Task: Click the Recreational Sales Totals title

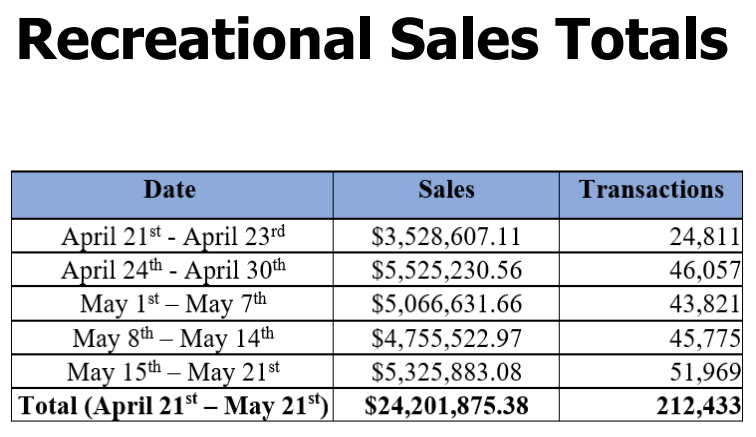Action: 372,42
